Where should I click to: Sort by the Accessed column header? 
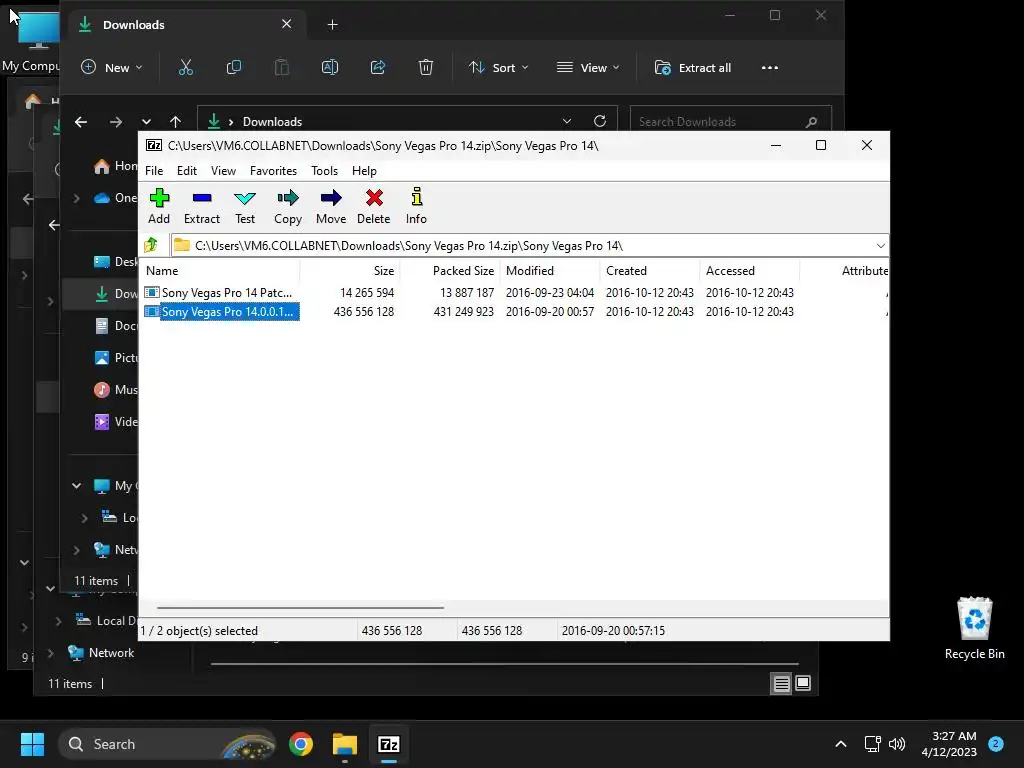click(750, 270)
